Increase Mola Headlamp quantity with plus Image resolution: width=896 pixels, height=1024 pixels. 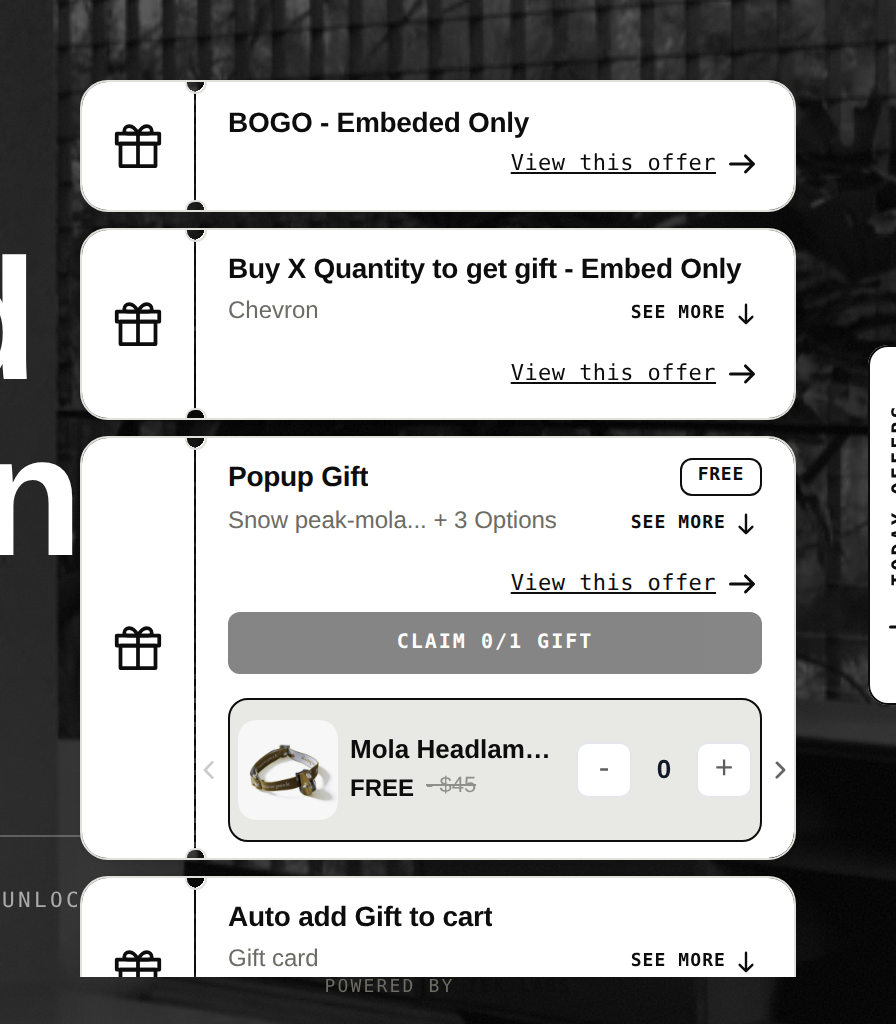724,769
